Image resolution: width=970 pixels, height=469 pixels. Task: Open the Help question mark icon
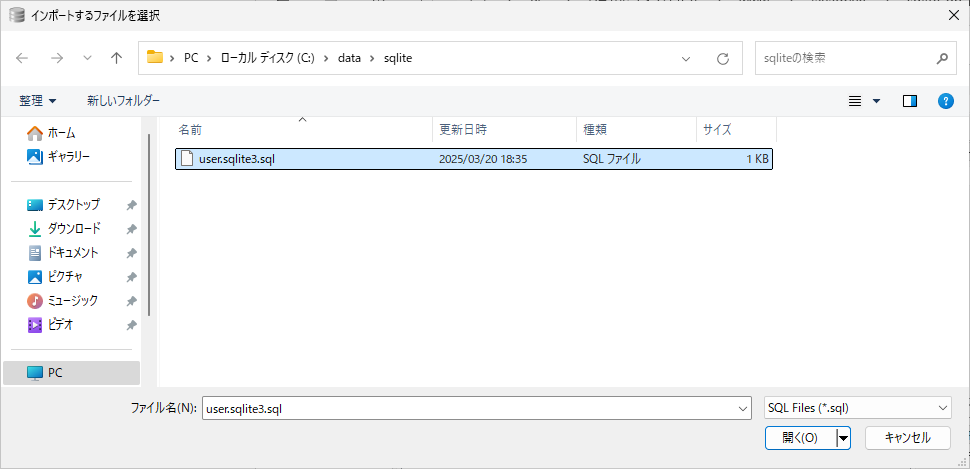coord(945,101)
